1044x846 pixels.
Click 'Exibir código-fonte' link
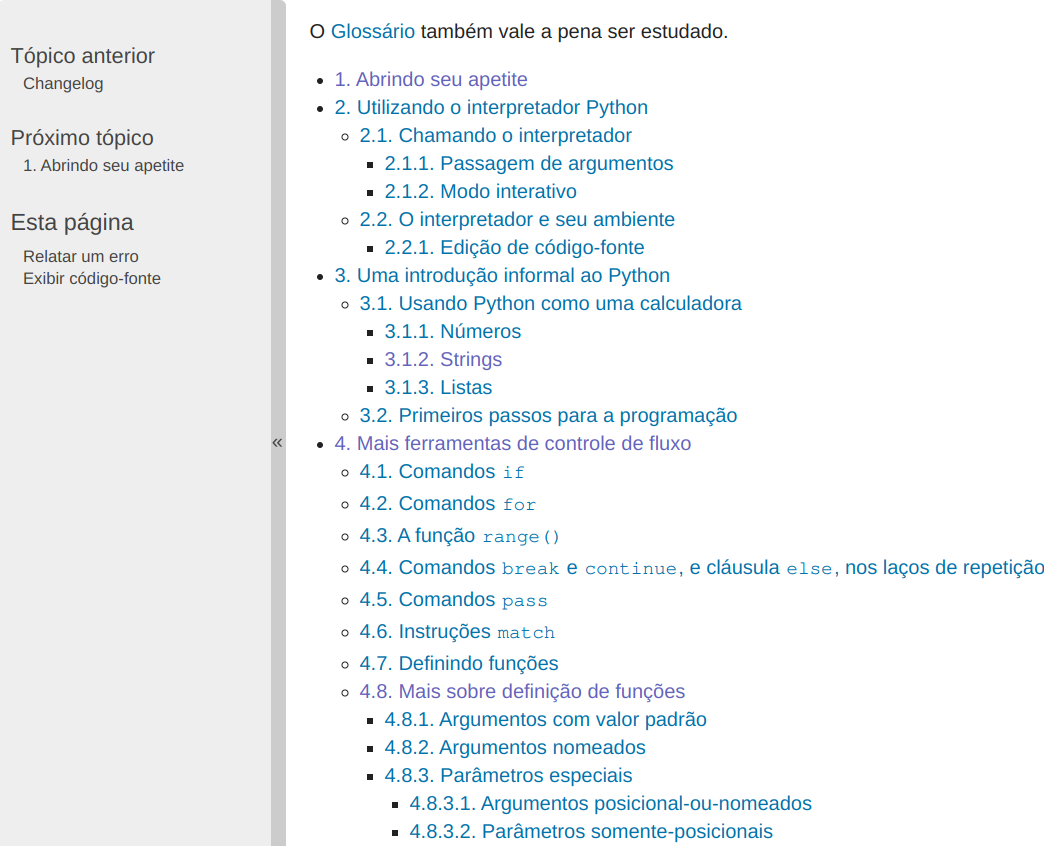(92, 279)
